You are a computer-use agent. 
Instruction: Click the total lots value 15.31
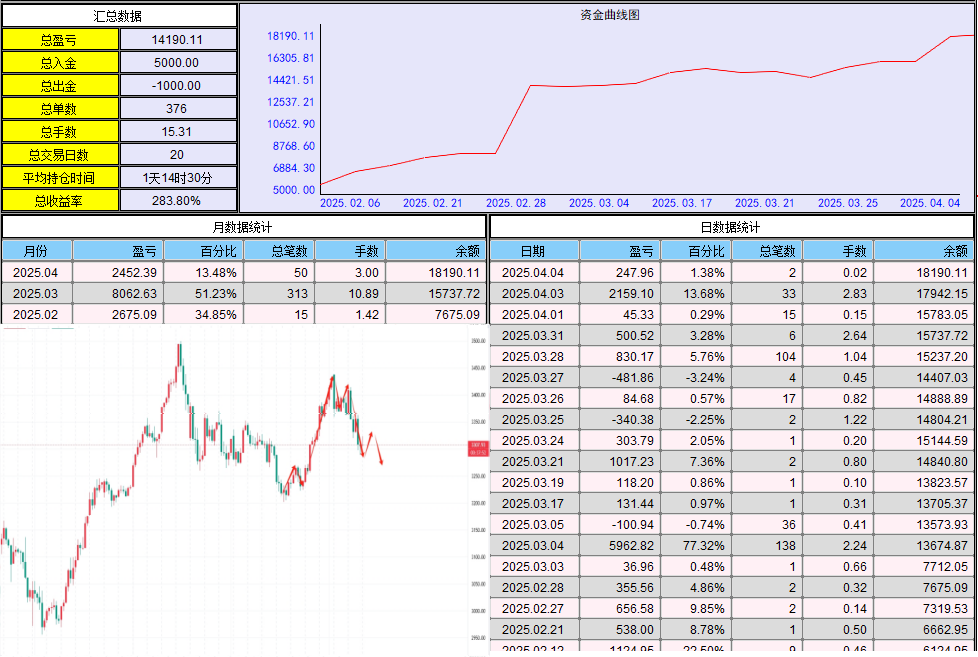[x=178, y=132]
